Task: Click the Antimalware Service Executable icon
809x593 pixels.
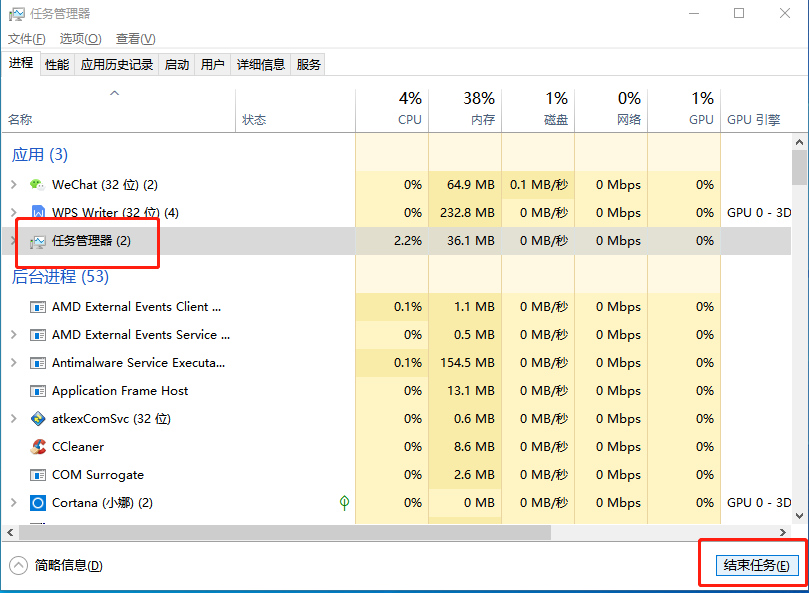Action: [38, 363]
